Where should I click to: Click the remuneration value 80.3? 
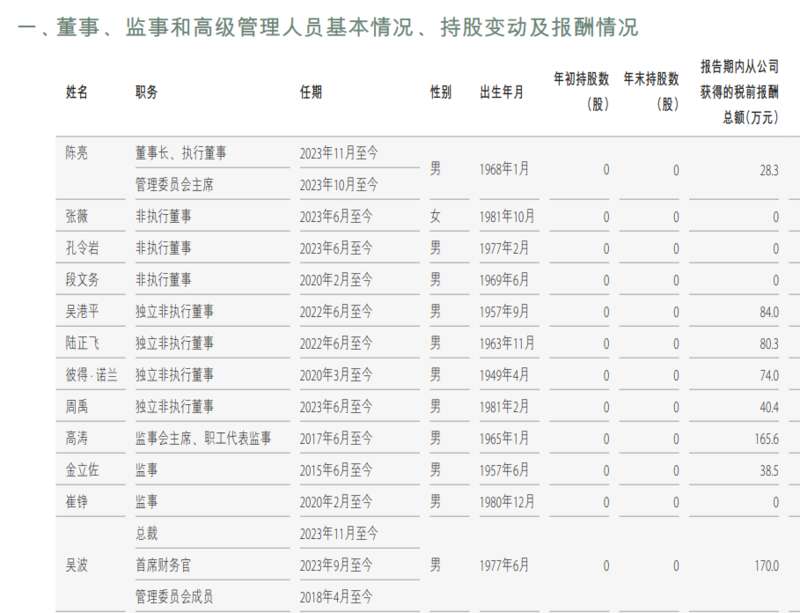click(x=769, y=344)
